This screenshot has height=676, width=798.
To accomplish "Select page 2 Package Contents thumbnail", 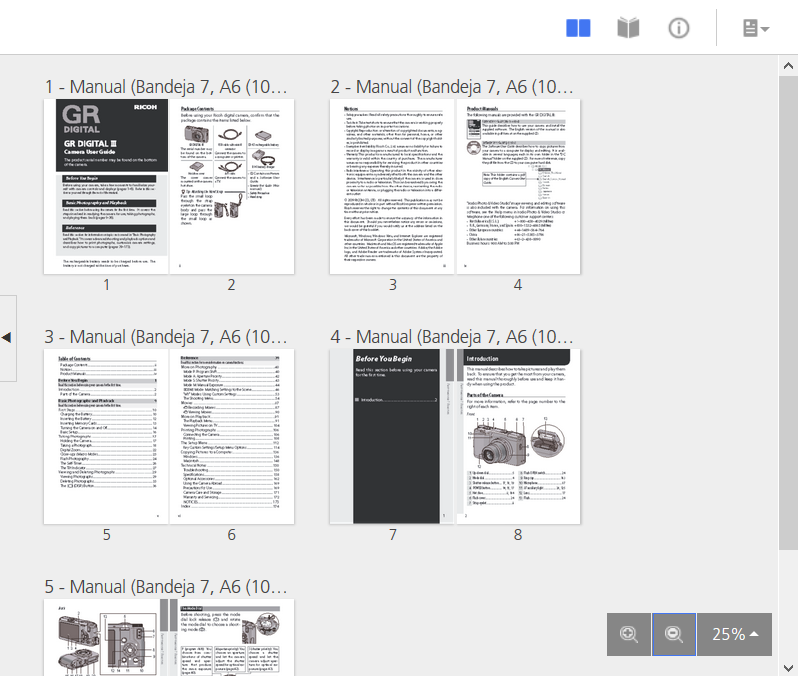I will click(x=231, y=186).
